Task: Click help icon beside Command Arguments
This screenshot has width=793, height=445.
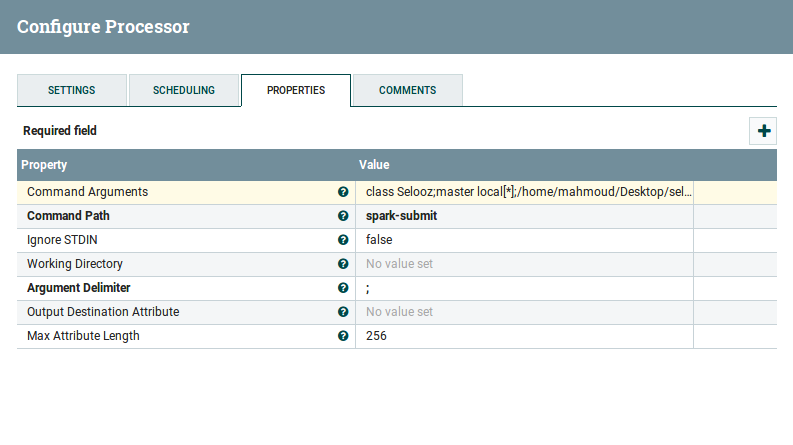Action: [343, 192]
